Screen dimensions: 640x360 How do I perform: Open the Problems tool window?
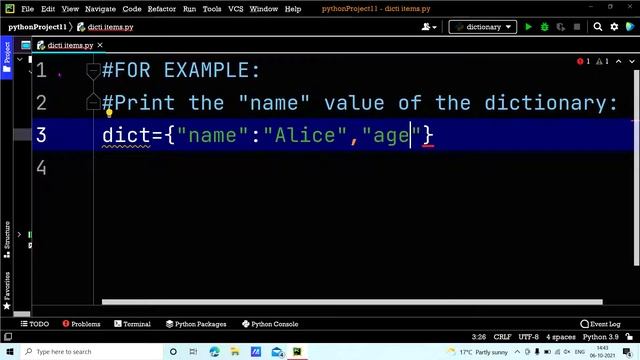pos(81,324)
